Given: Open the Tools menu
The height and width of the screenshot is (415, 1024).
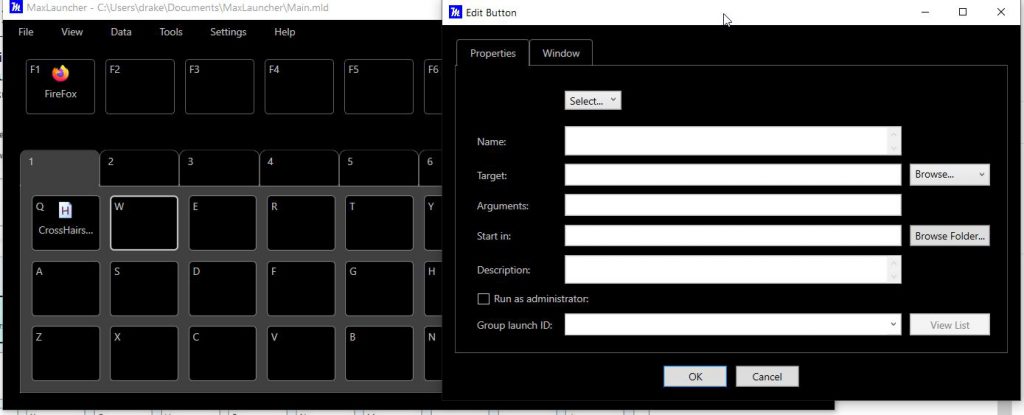Looking at the screenshot, I should (171, 32).
